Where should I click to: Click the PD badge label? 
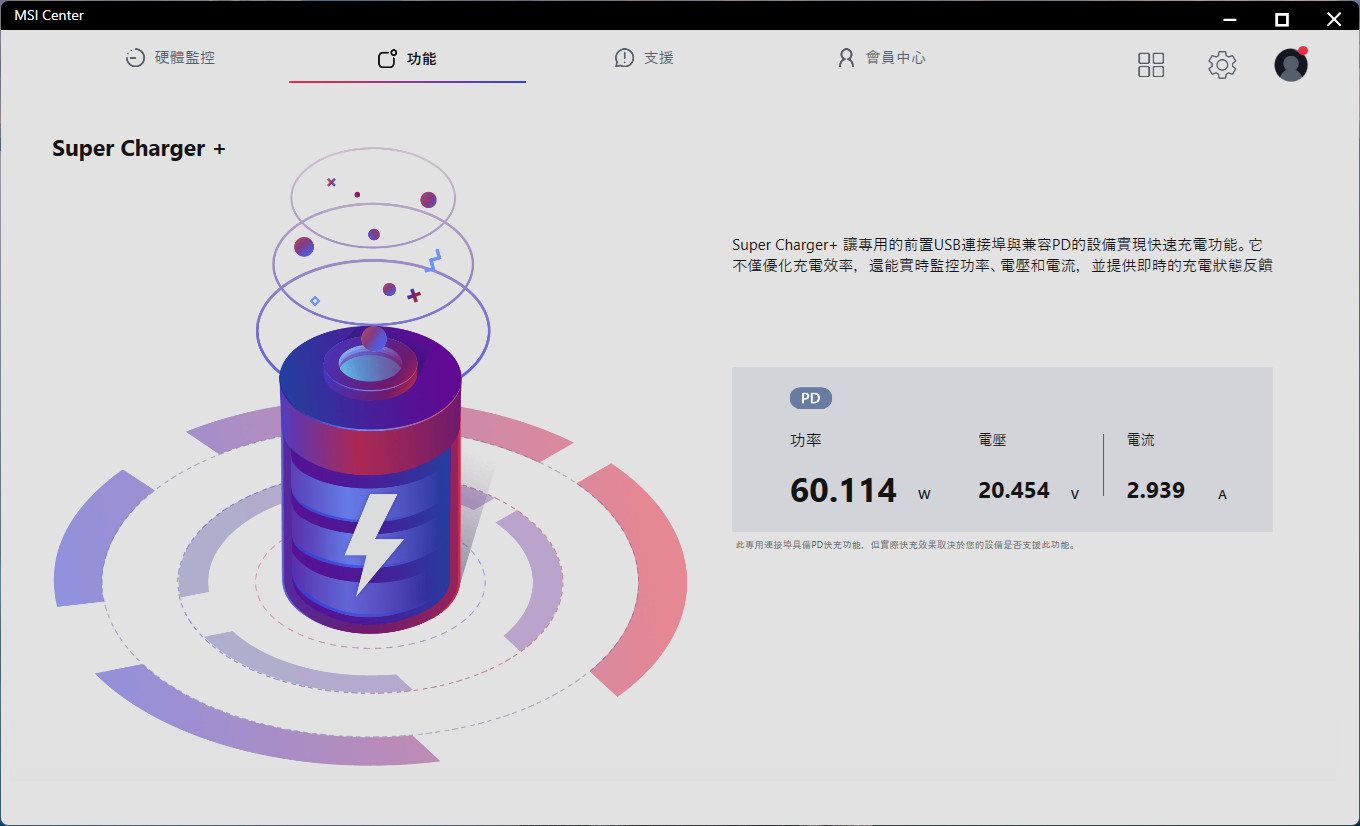[x=811, y=398]
